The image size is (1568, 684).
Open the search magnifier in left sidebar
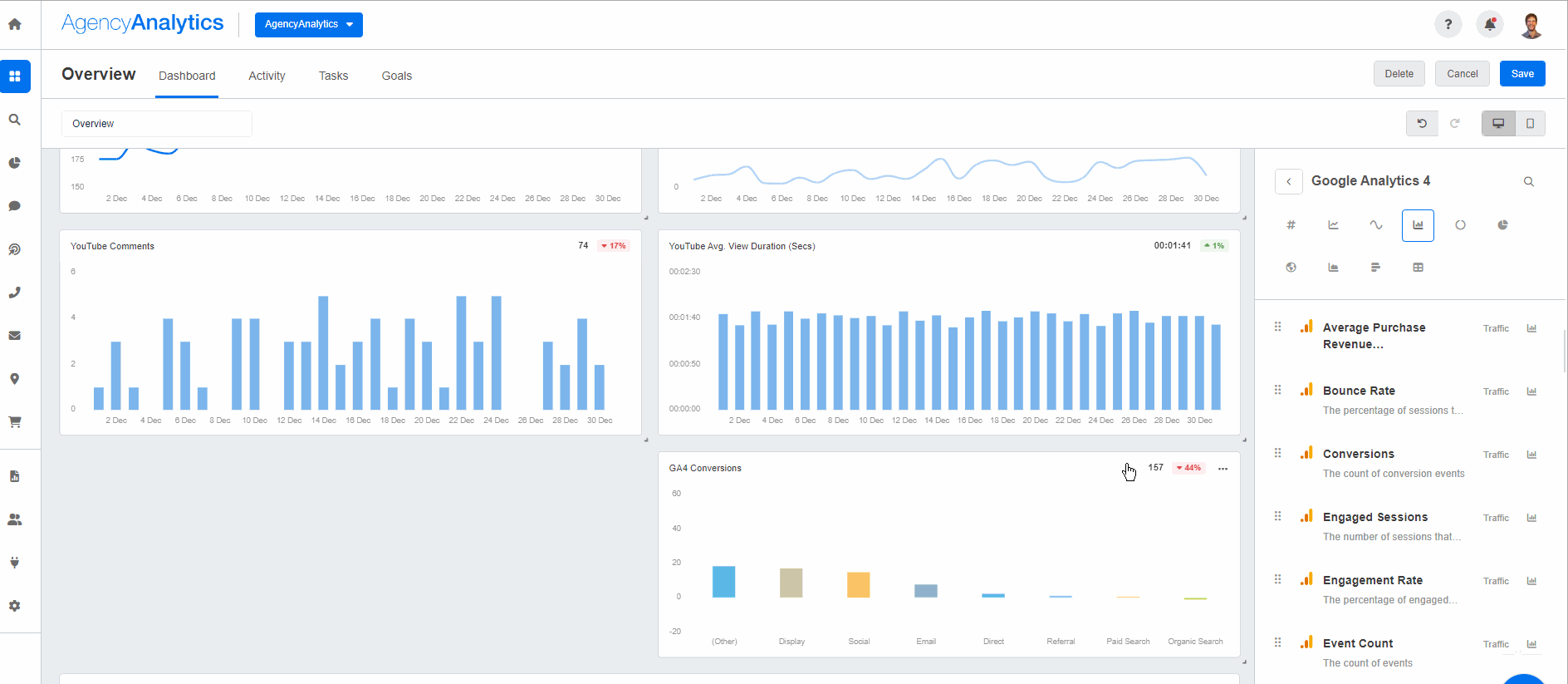(15, 120)
